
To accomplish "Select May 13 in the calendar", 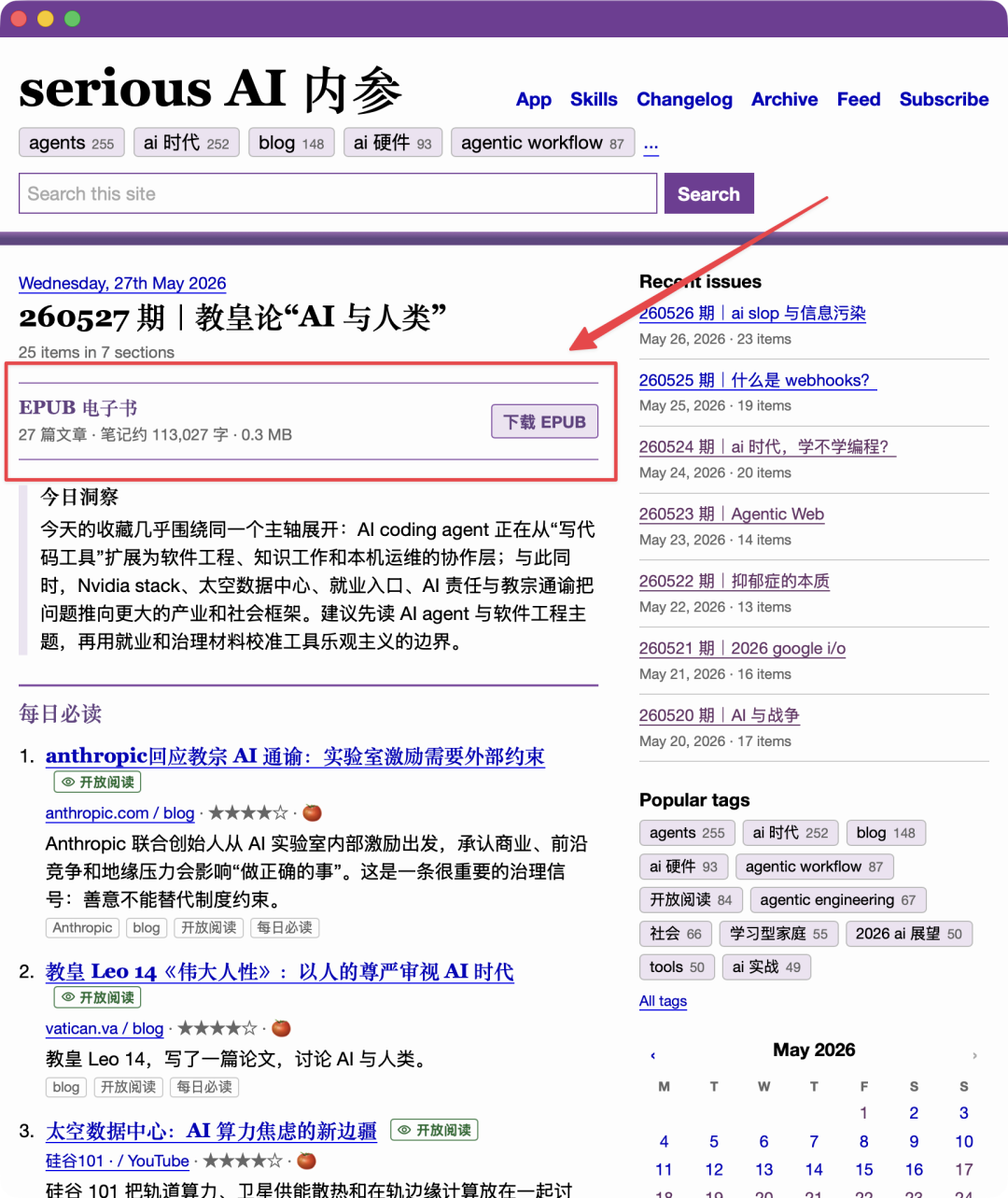I will tap(764, 1169).
